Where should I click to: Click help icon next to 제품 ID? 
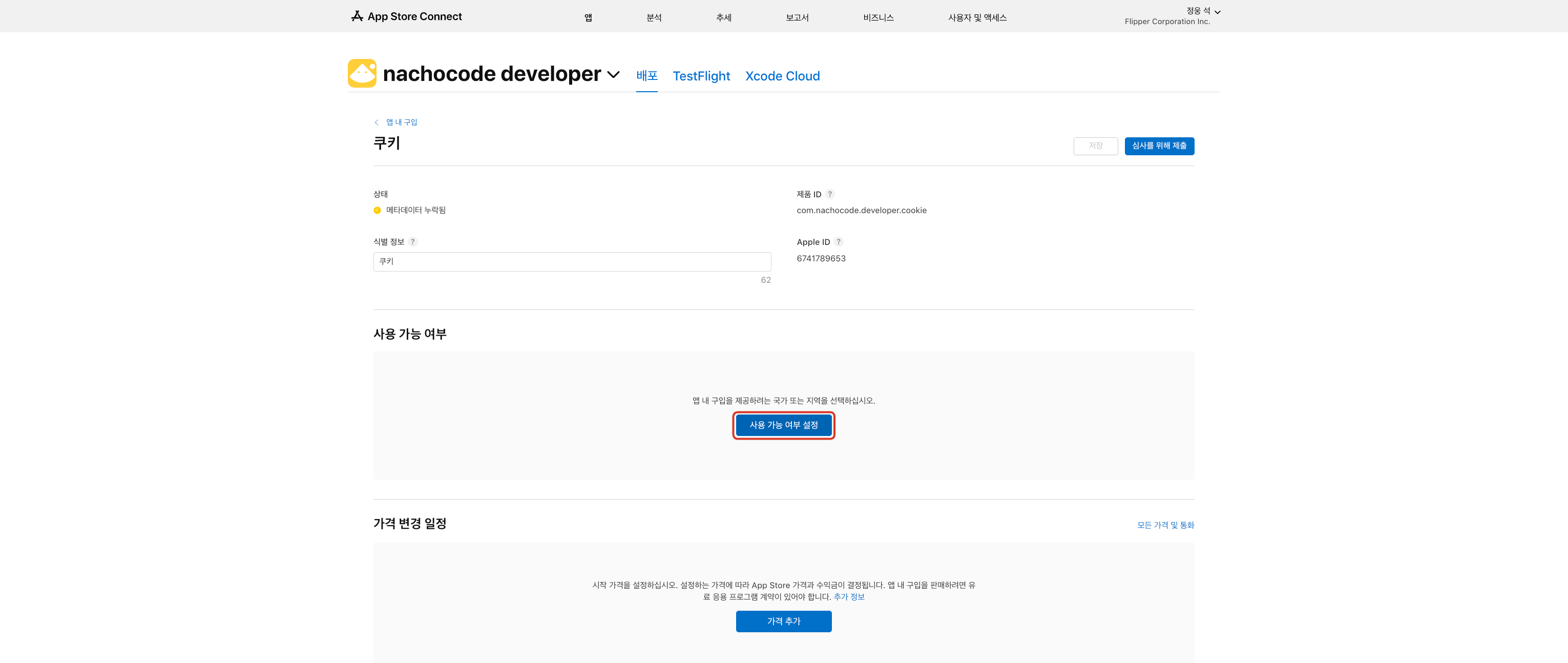(830, 194)
